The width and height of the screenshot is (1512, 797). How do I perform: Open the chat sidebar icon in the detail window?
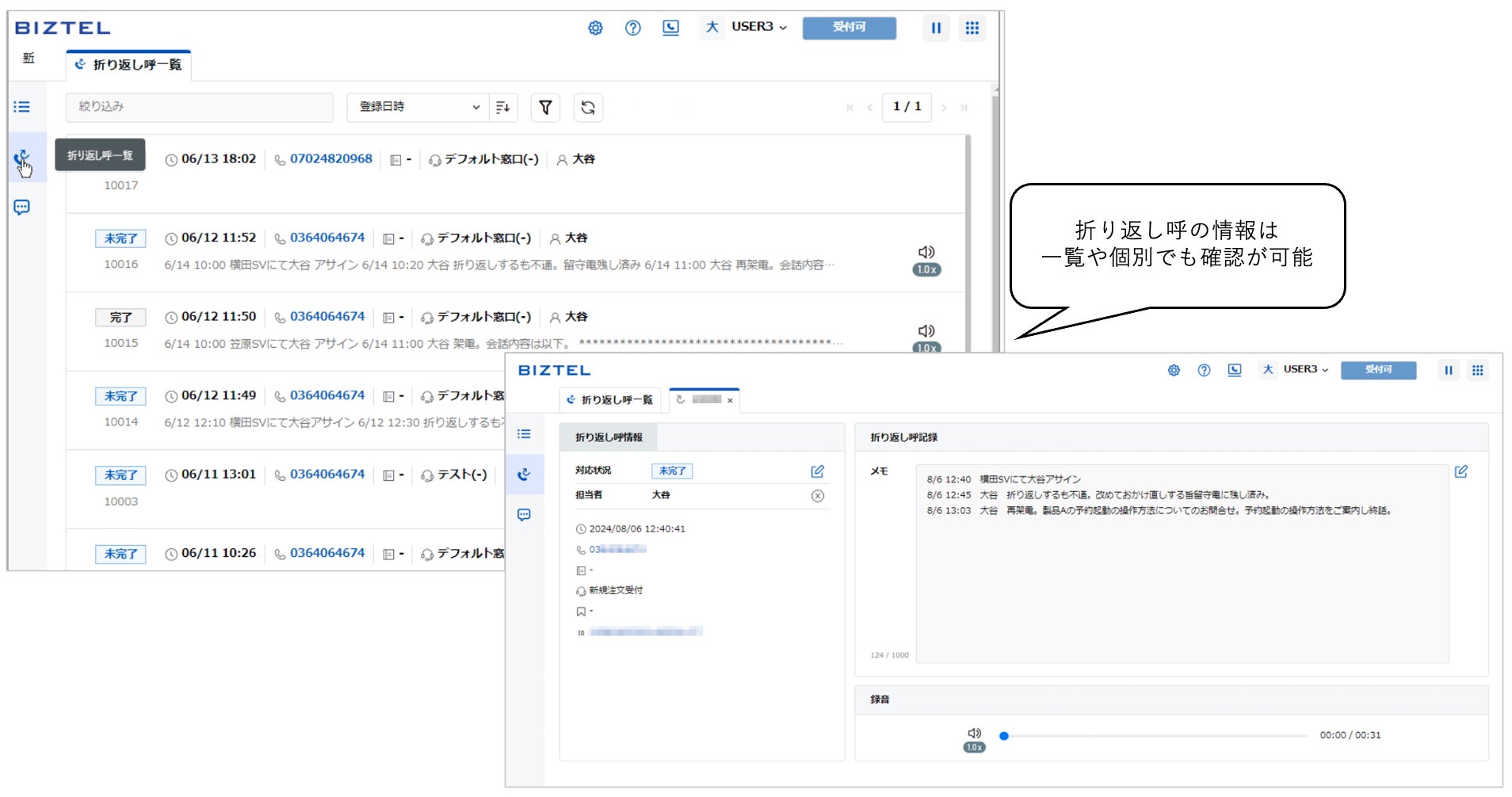pyautogui.click(x=524, y=515)
